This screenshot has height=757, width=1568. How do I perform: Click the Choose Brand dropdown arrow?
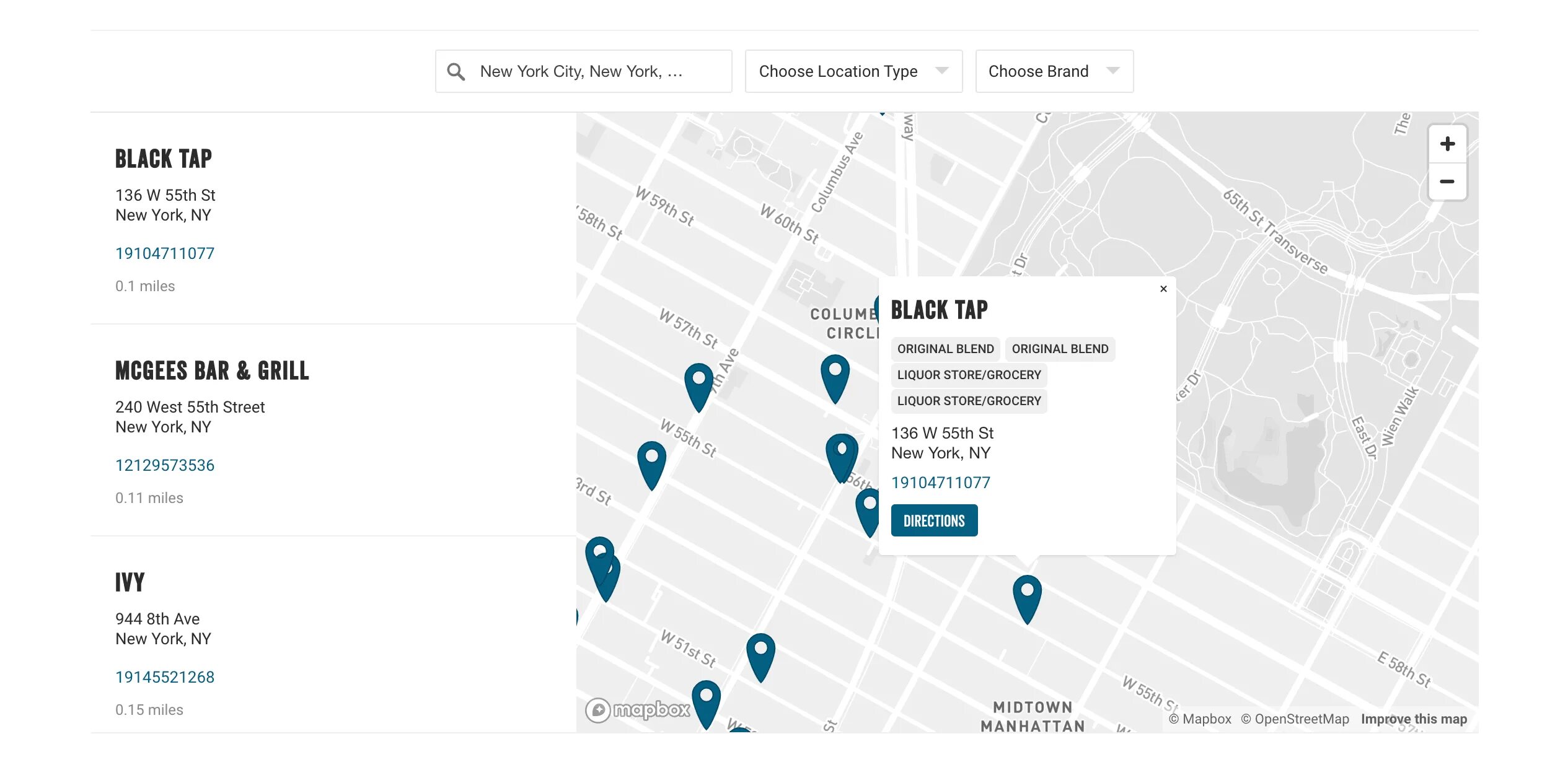(x=1113, y=71)
